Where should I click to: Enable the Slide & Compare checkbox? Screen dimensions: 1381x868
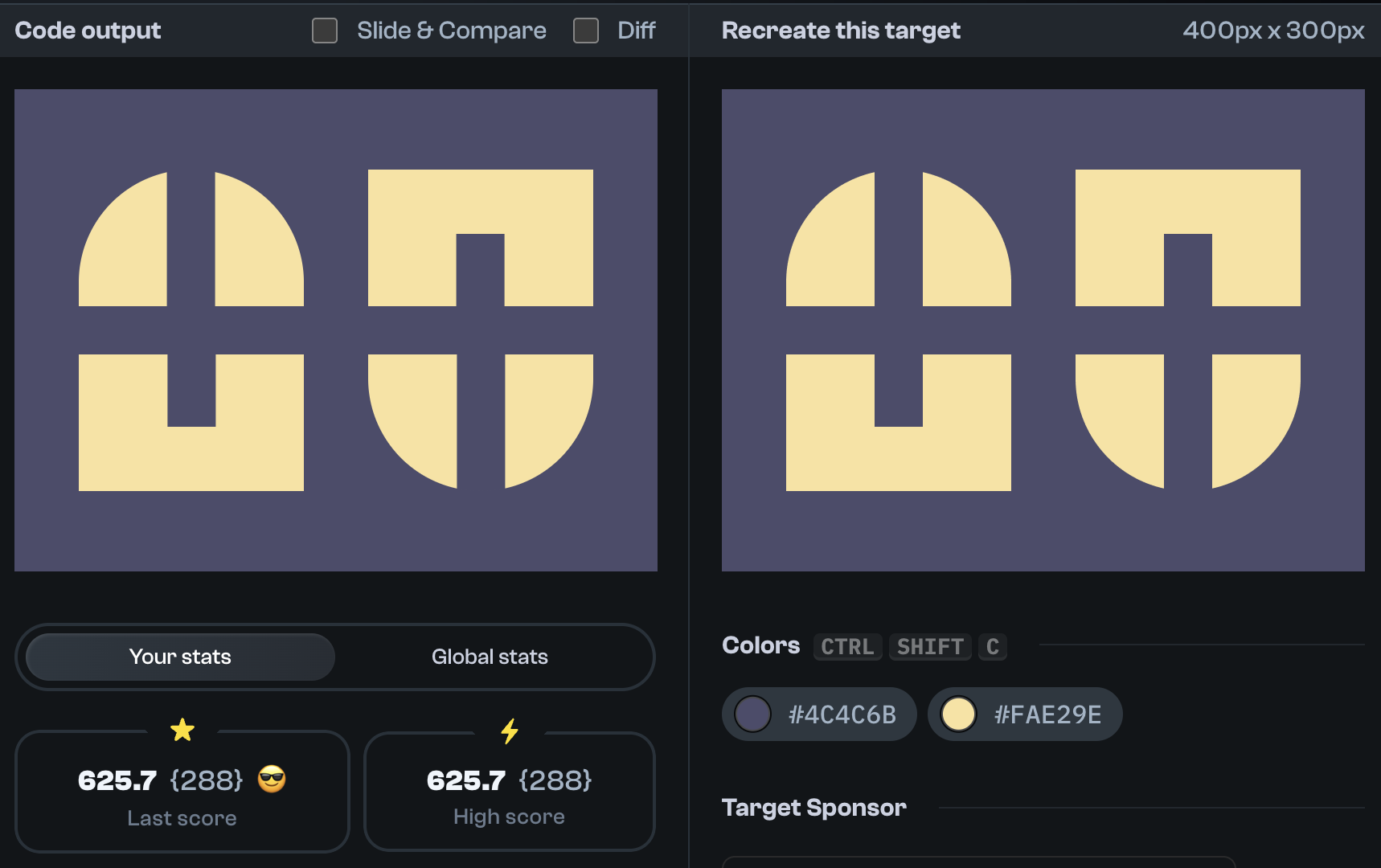pos(325,31)
